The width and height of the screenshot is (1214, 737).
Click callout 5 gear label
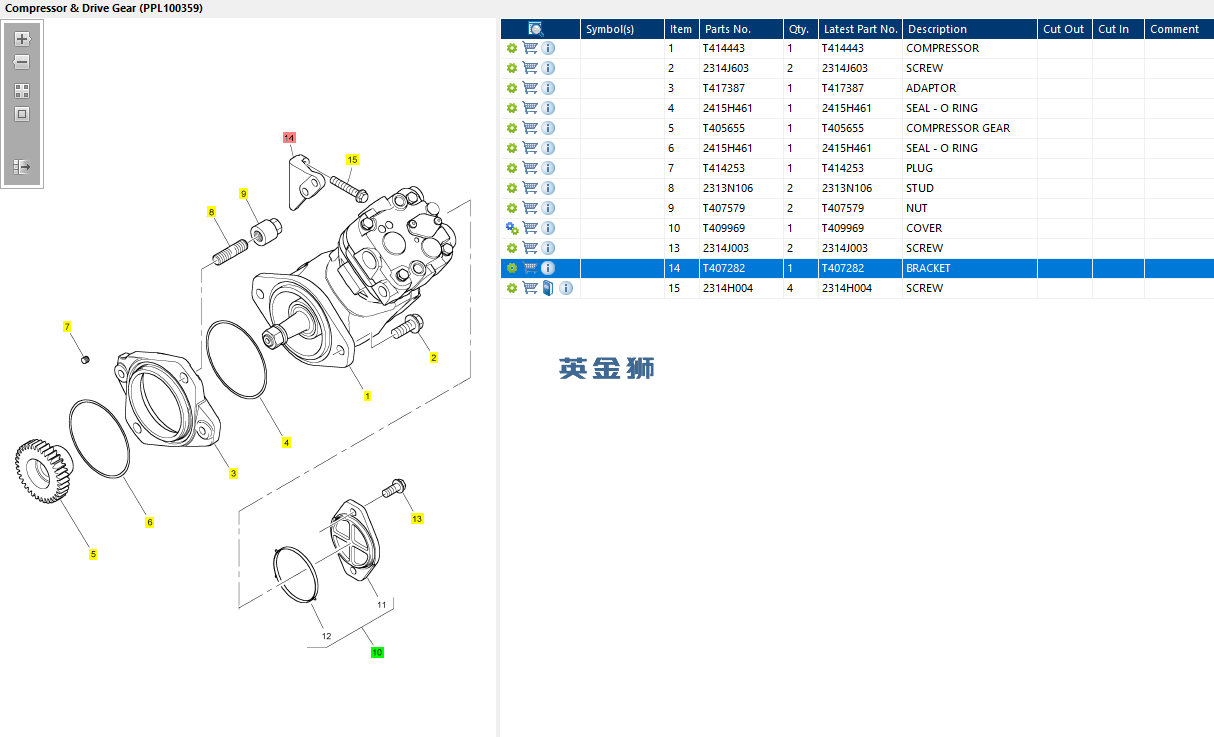pyautogui.click(x=93, y=554)
